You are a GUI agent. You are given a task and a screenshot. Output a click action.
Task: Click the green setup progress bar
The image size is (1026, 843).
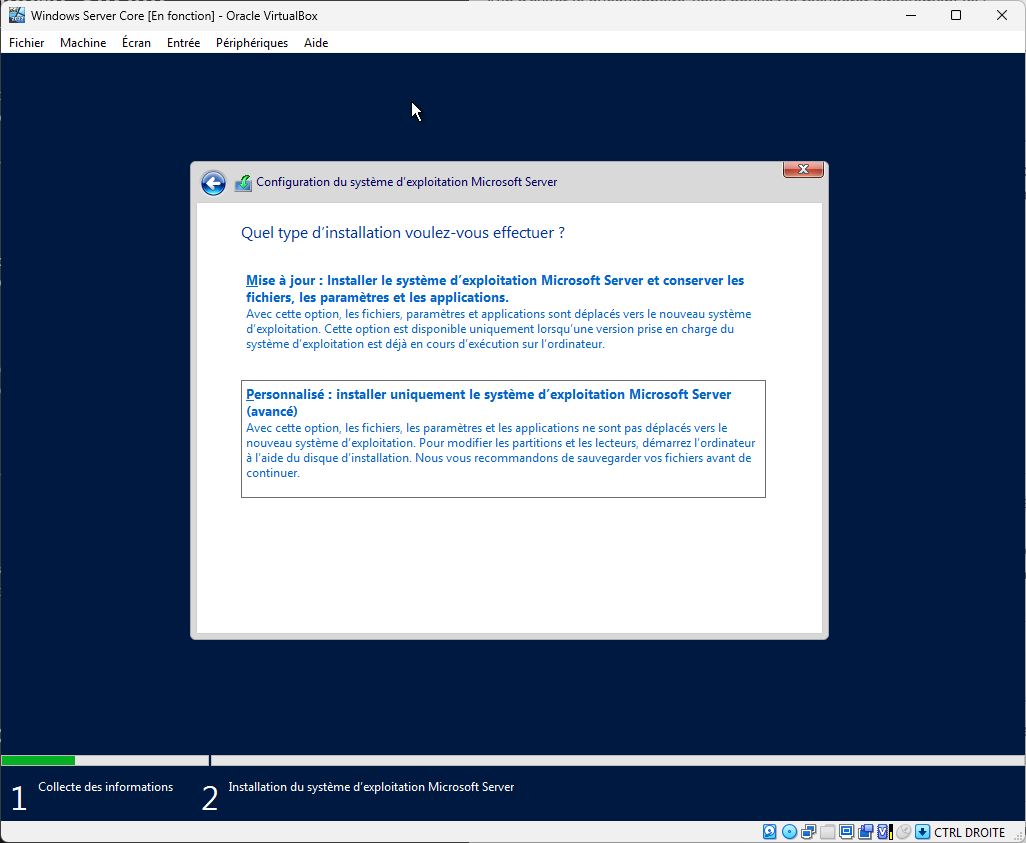pyautogui.click(x=38, y=761)
